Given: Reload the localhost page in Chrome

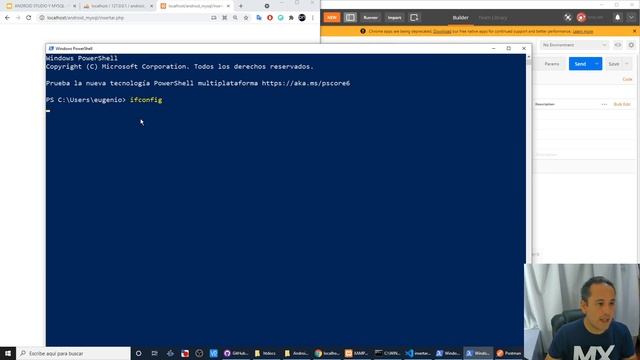Looking at the screenshot, I should pyautogui.click(x=29, y=18).
